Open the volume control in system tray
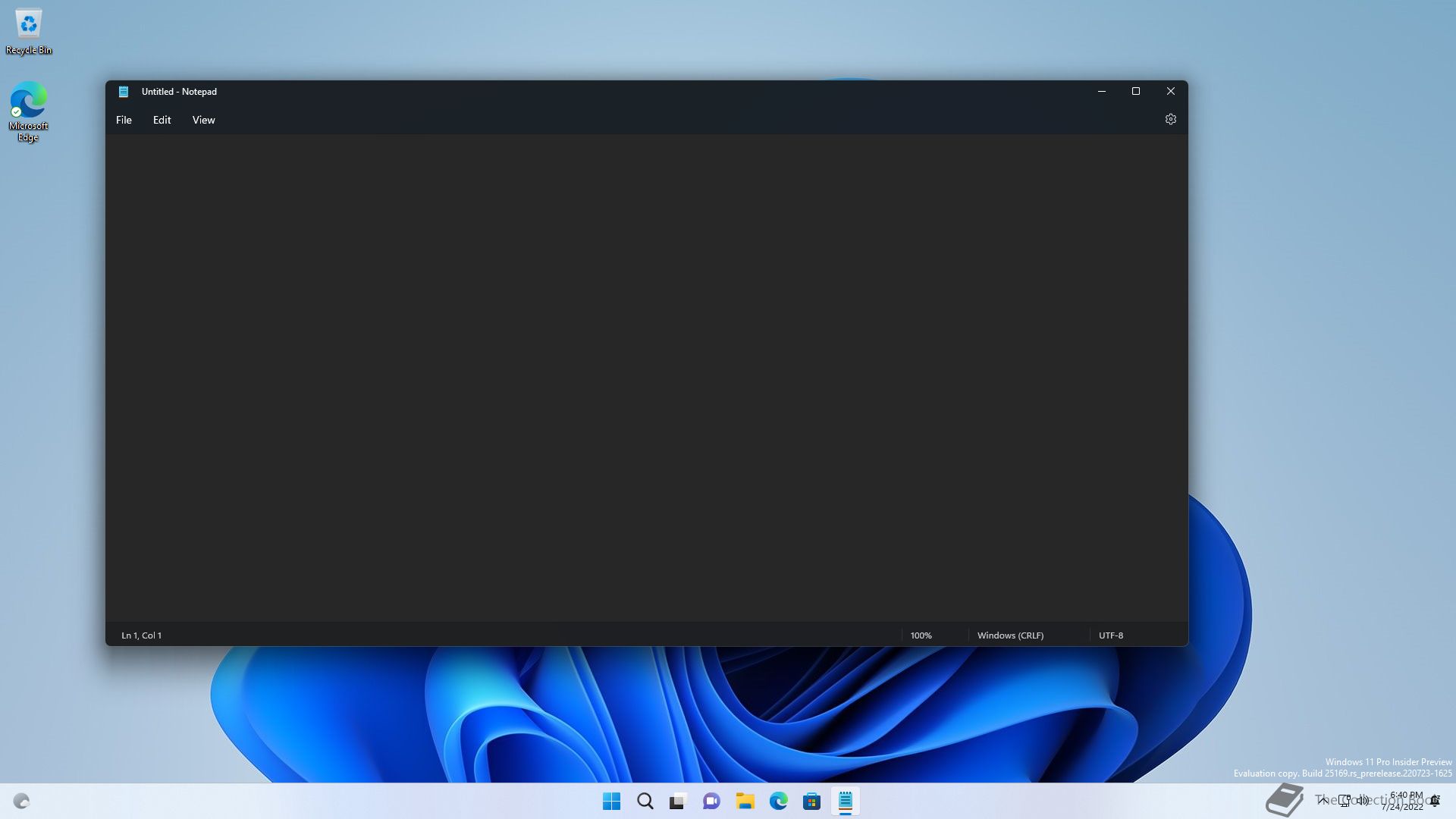The height and width of the screenshot is (819, 1456). 1363,800
